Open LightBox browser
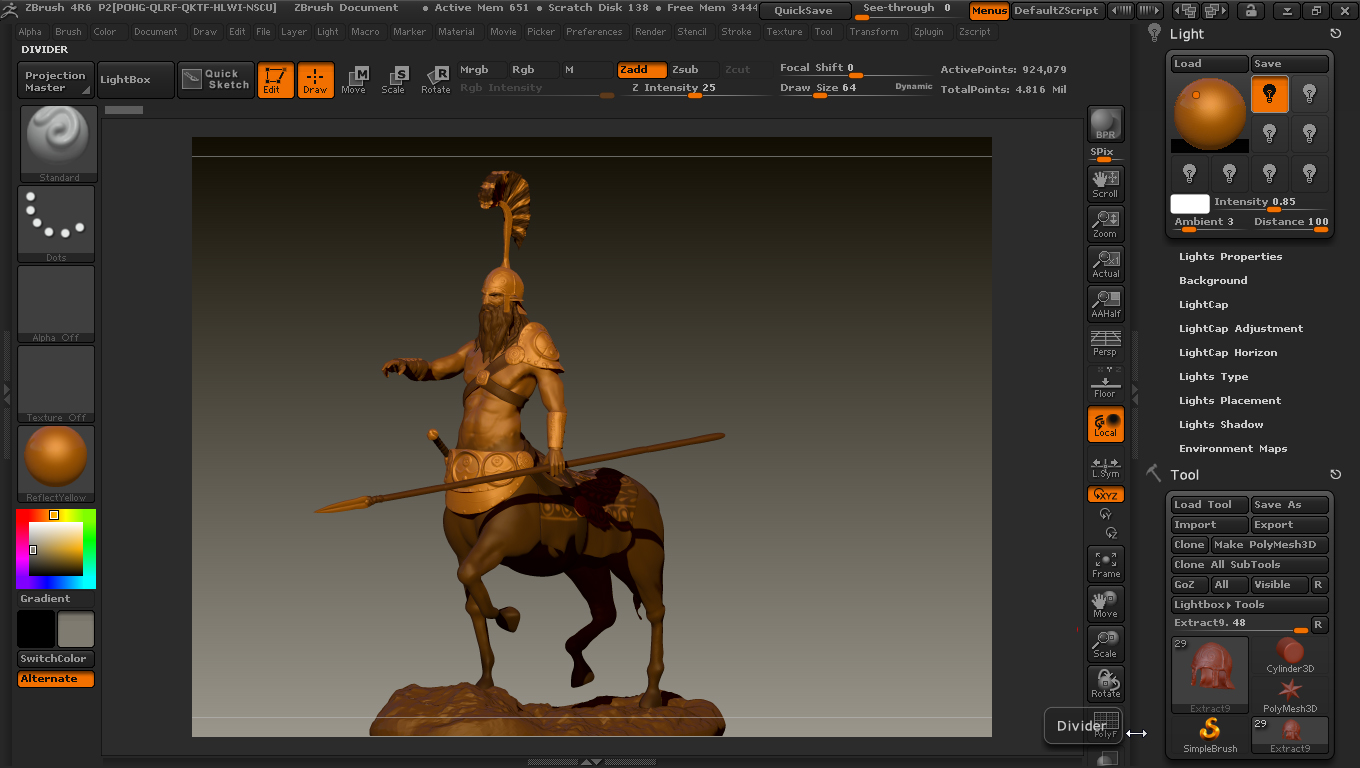1360x768 pixels. (x=135, y=80)
